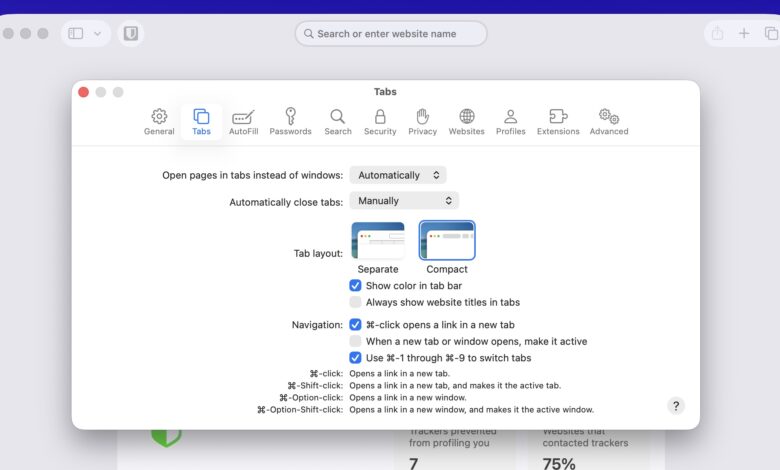Click the help question mark button
This screenshot has width=780, height=470.
676,406
